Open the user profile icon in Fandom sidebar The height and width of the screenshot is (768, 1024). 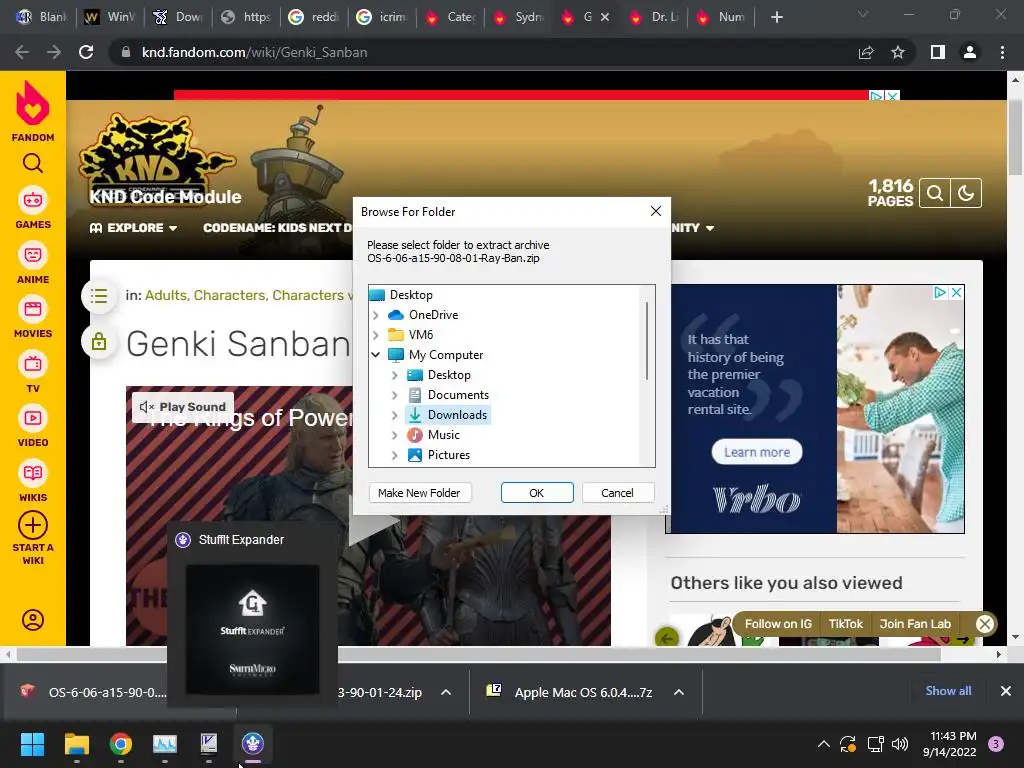(33, 620)
